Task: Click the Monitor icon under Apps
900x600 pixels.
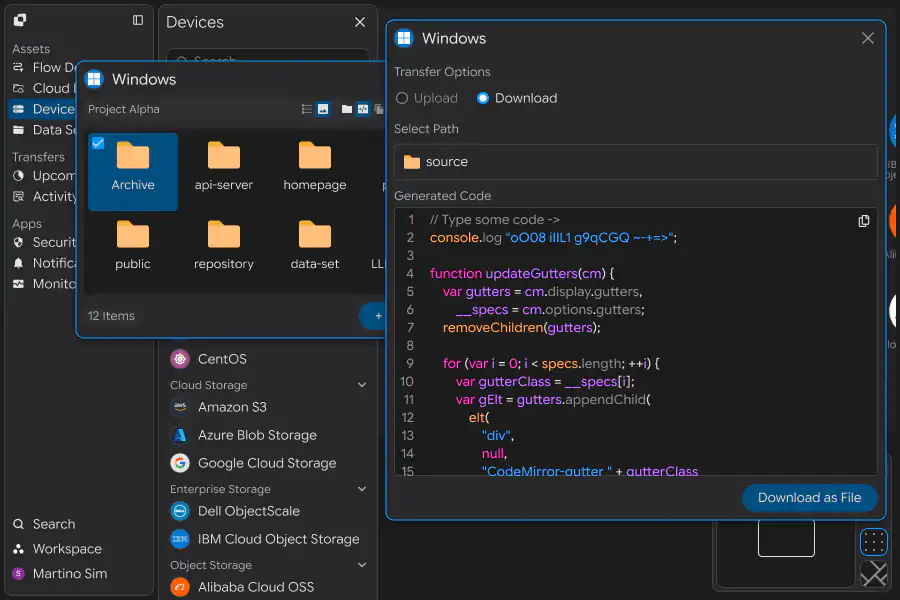Action: 18,284
